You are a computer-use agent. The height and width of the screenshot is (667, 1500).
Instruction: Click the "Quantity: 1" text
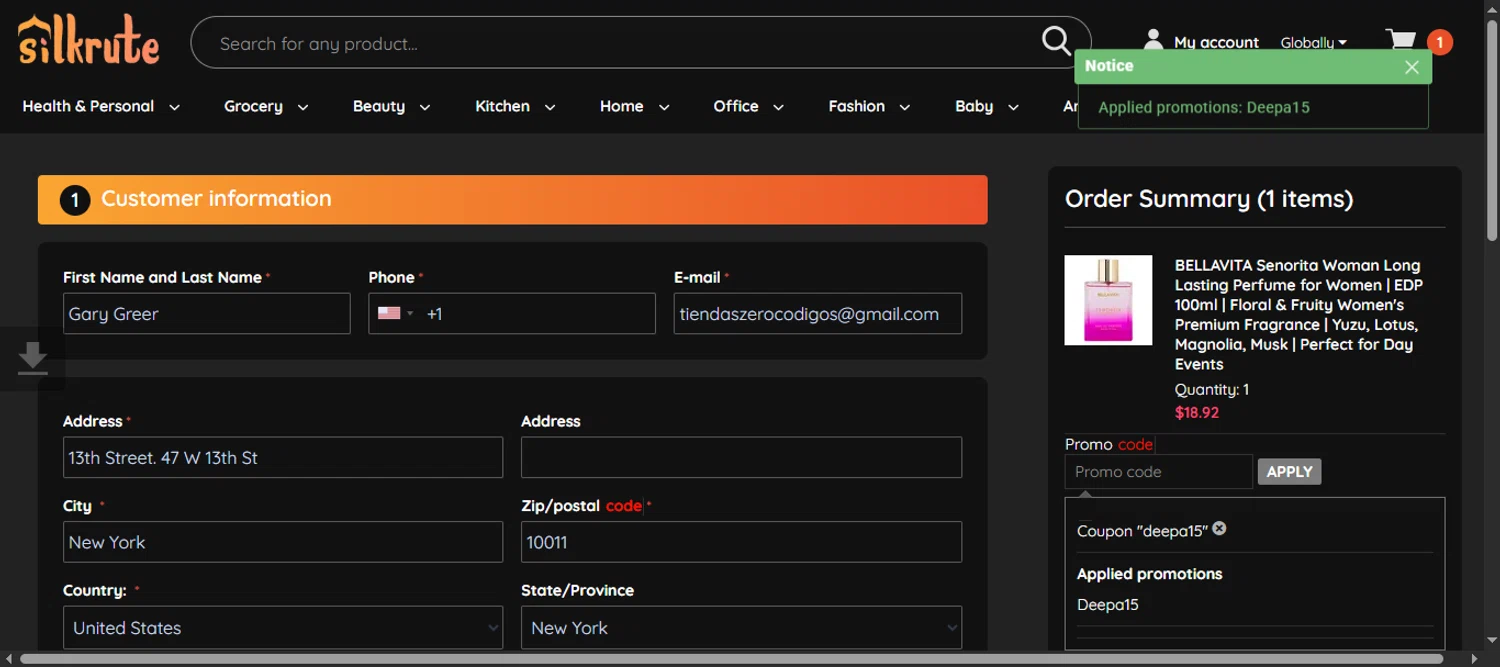point(1212,390)
